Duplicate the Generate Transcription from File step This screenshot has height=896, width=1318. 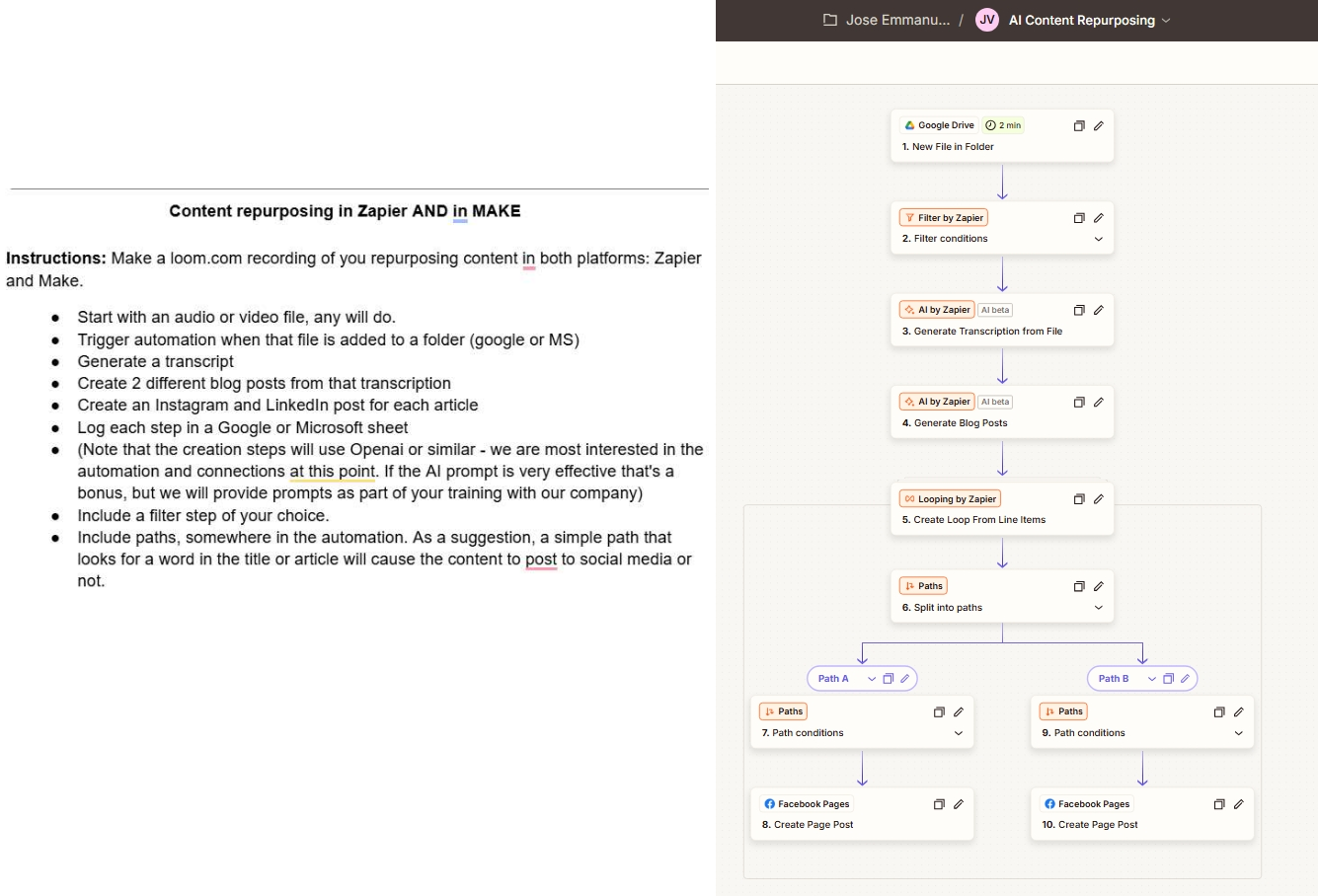pos(1079,310)
